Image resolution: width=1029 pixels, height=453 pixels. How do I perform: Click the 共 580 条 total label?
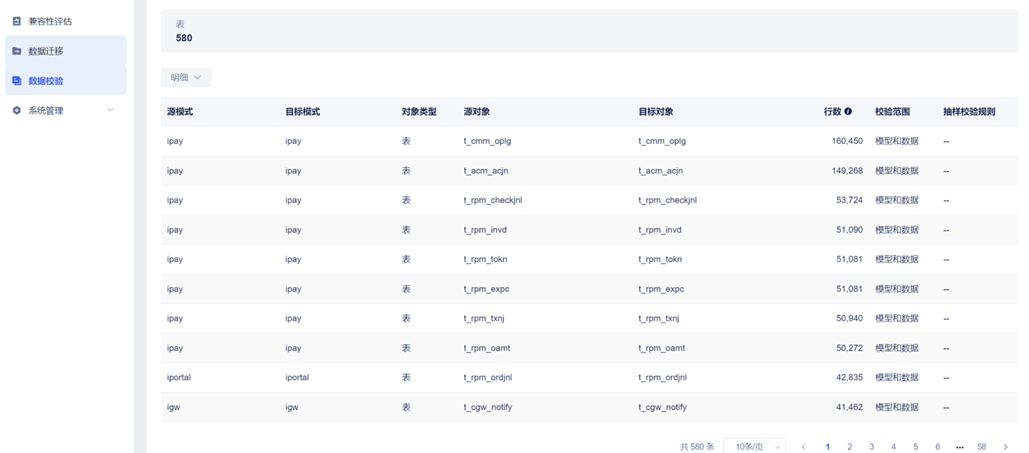[697, 446]
